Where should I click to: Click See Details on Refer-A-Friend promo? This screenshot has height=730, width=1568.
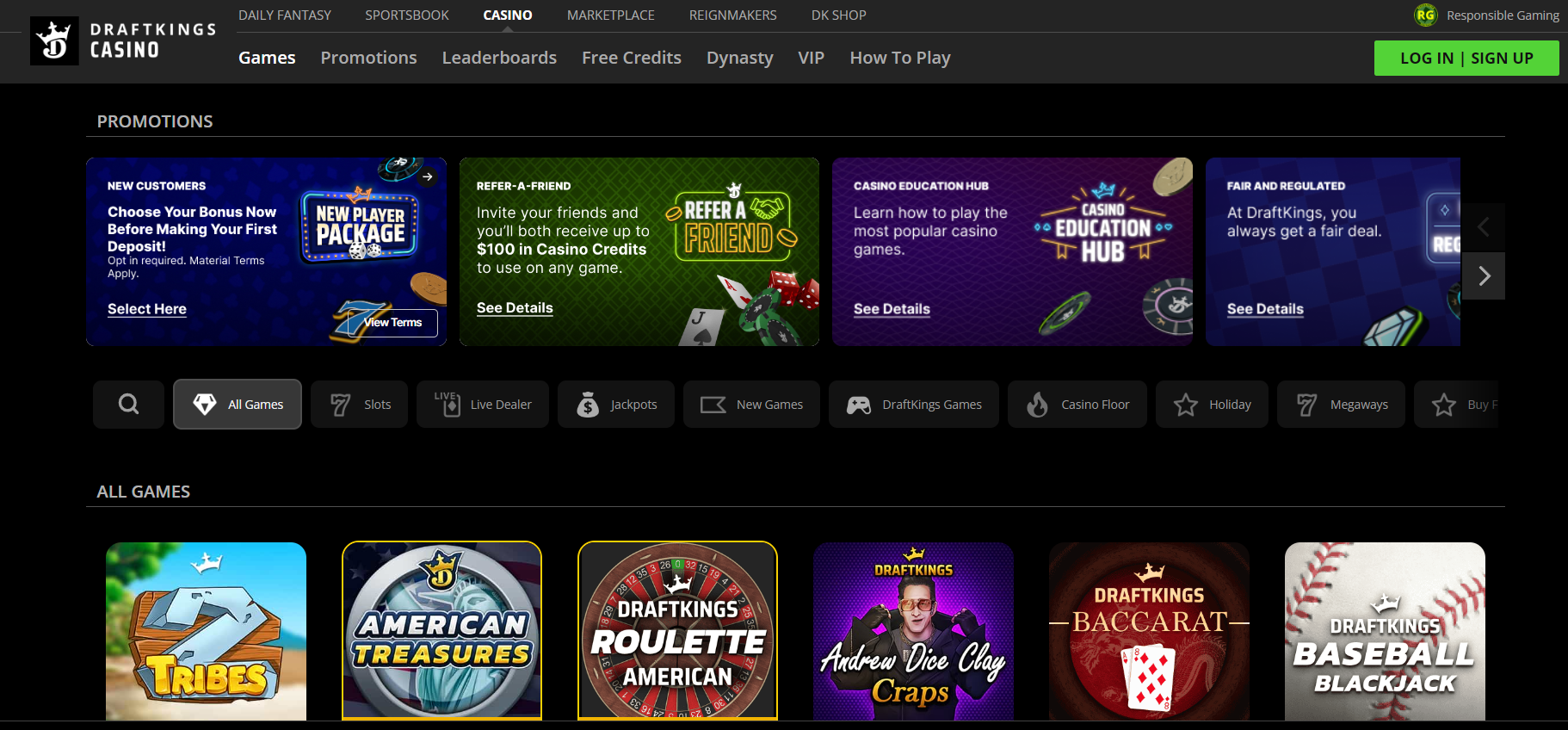pos(515,308)
